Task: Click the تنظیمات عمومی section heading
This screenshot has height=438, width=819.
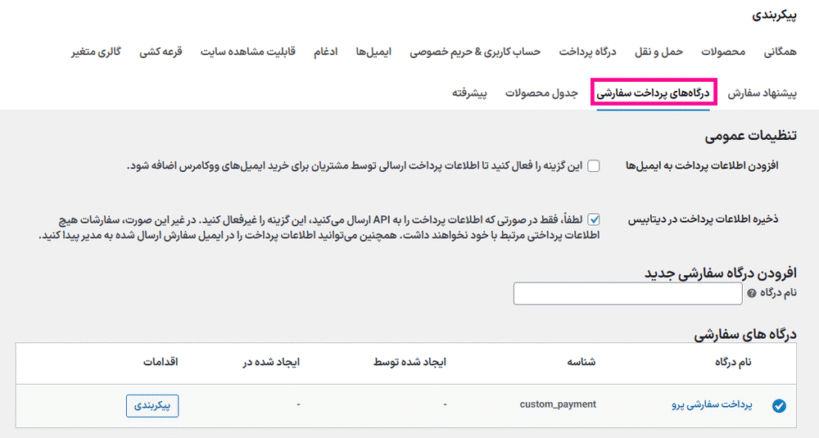Action: [x=751, y=136]
